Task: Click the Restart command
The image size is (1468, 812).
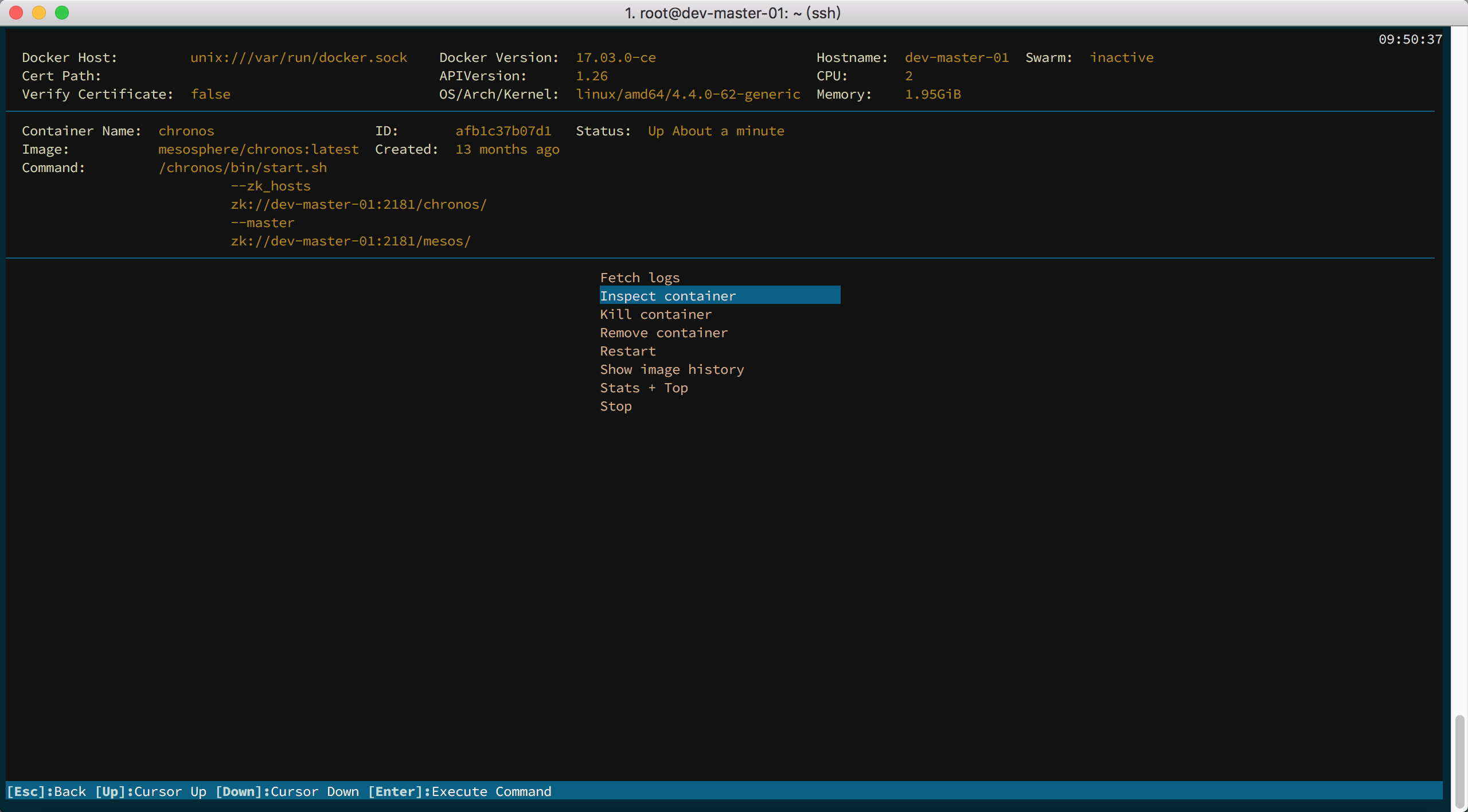Action: pyautogui.click(x=627, y=351)
